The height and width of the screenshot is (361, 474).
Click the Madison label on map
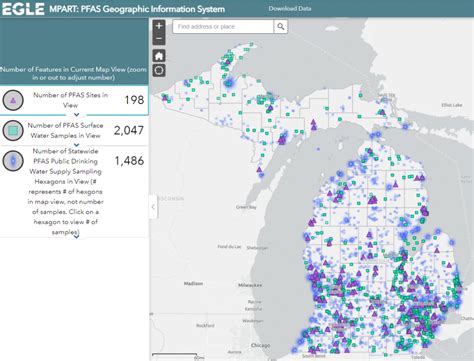pos(193,283)
